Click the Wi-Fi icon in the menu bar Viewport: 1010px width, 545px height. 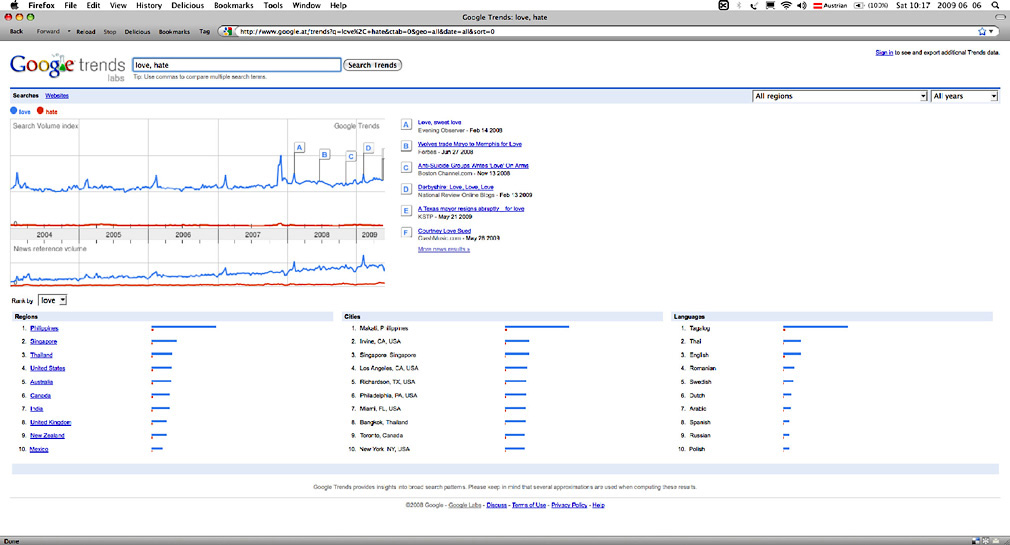786,5
